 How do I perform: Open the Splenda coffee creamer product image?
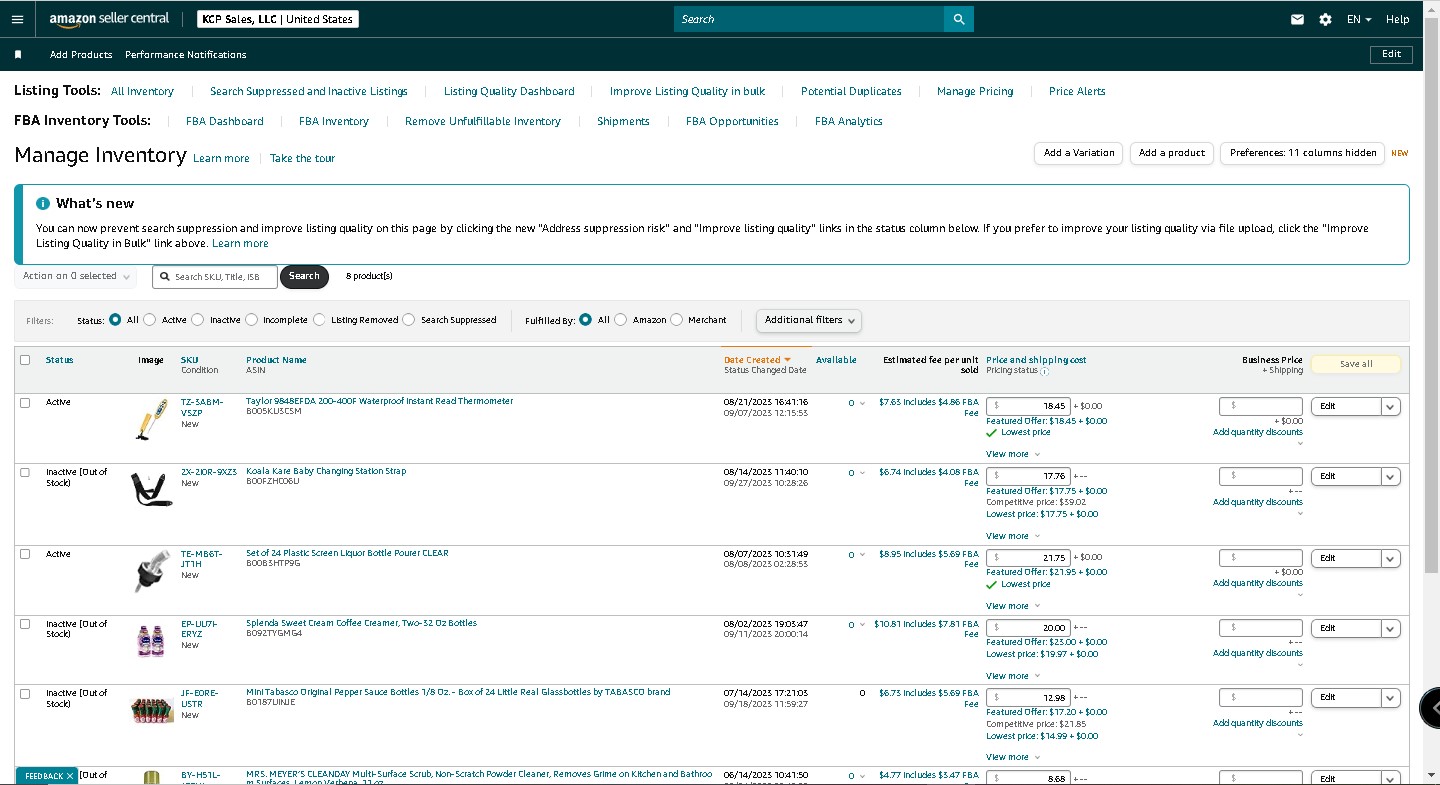[x=151, y=640]
